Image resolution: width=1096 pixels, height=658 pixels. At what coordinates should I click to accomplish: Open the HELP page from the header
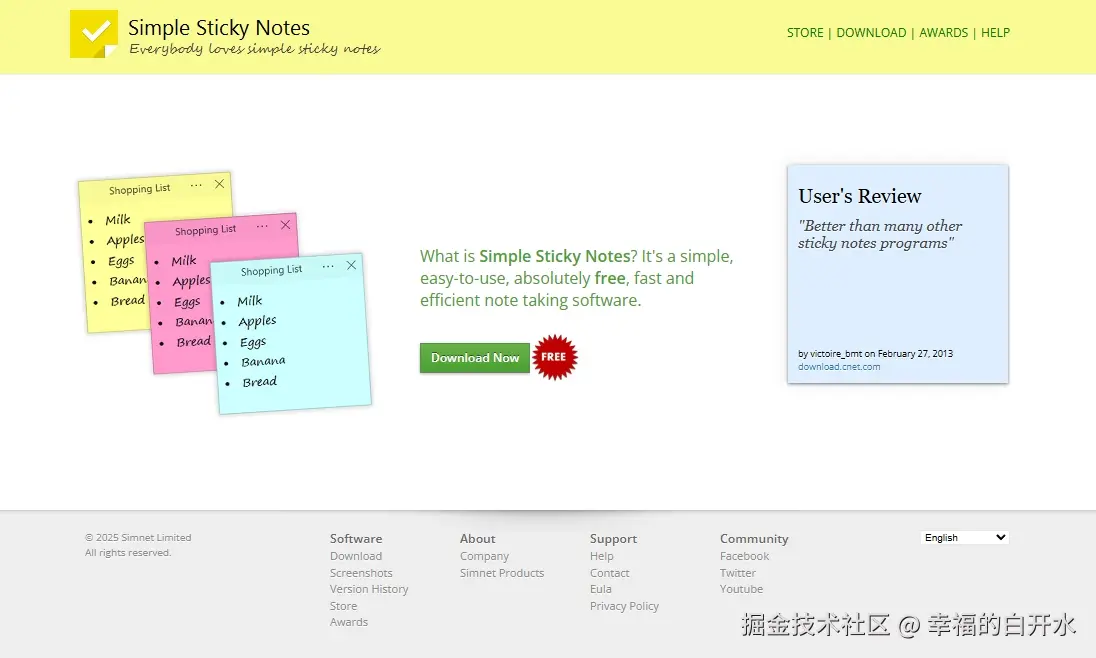[995, 32]
